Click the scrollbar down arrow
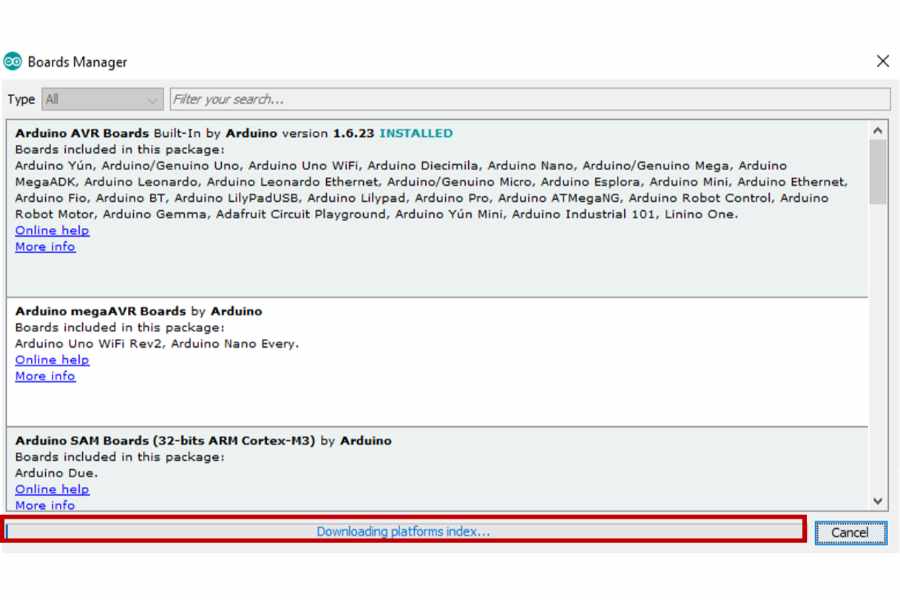Image resolution: width=900 pixels, height=600 pixels. pos(878,501)
